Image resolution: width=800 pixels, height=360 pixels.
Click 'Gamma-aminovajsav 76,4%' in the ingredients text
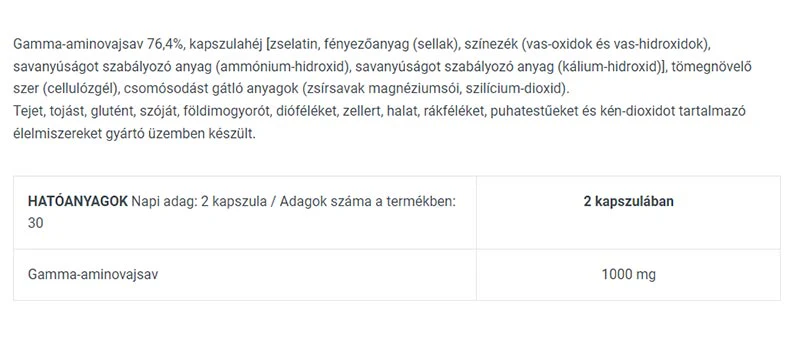click(98, 44)
